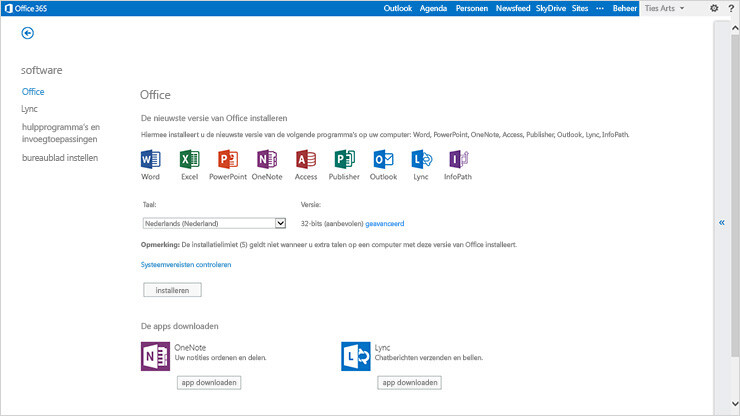Click the 'software' sidebar heading
The image size is (740, 416).
tap(42, 70)
